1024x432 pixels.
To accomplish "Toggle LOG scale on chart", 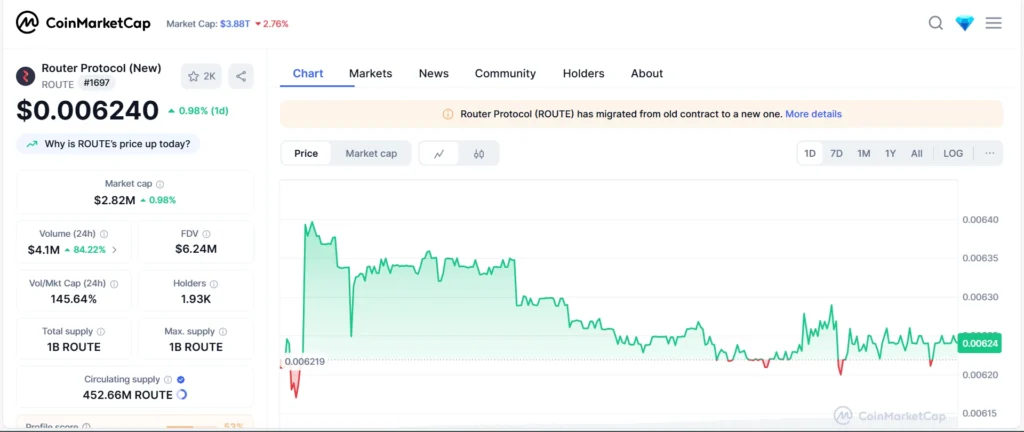I will tap(953, 153).
